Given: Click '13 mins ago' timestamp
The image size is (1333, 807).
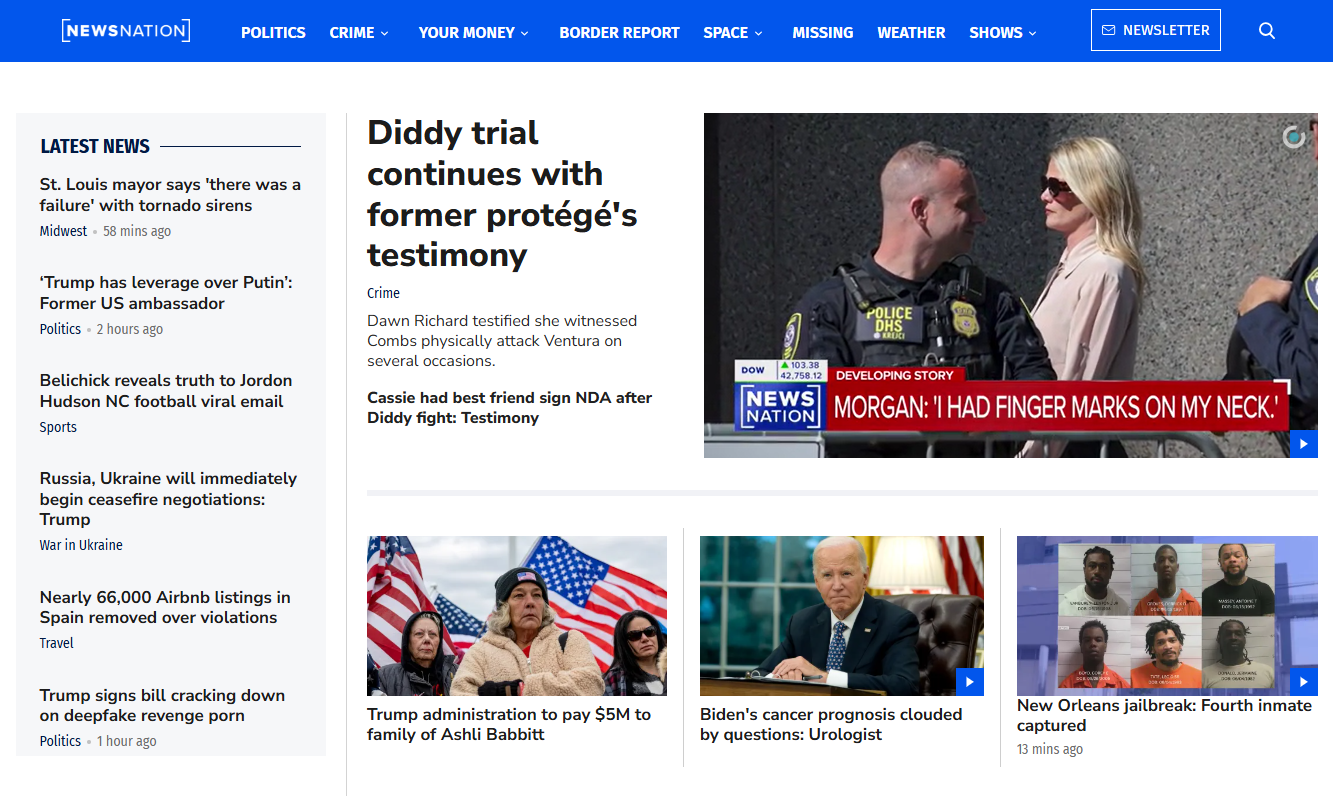Looking at the screenshot, I should click(x=1050, y=749).
